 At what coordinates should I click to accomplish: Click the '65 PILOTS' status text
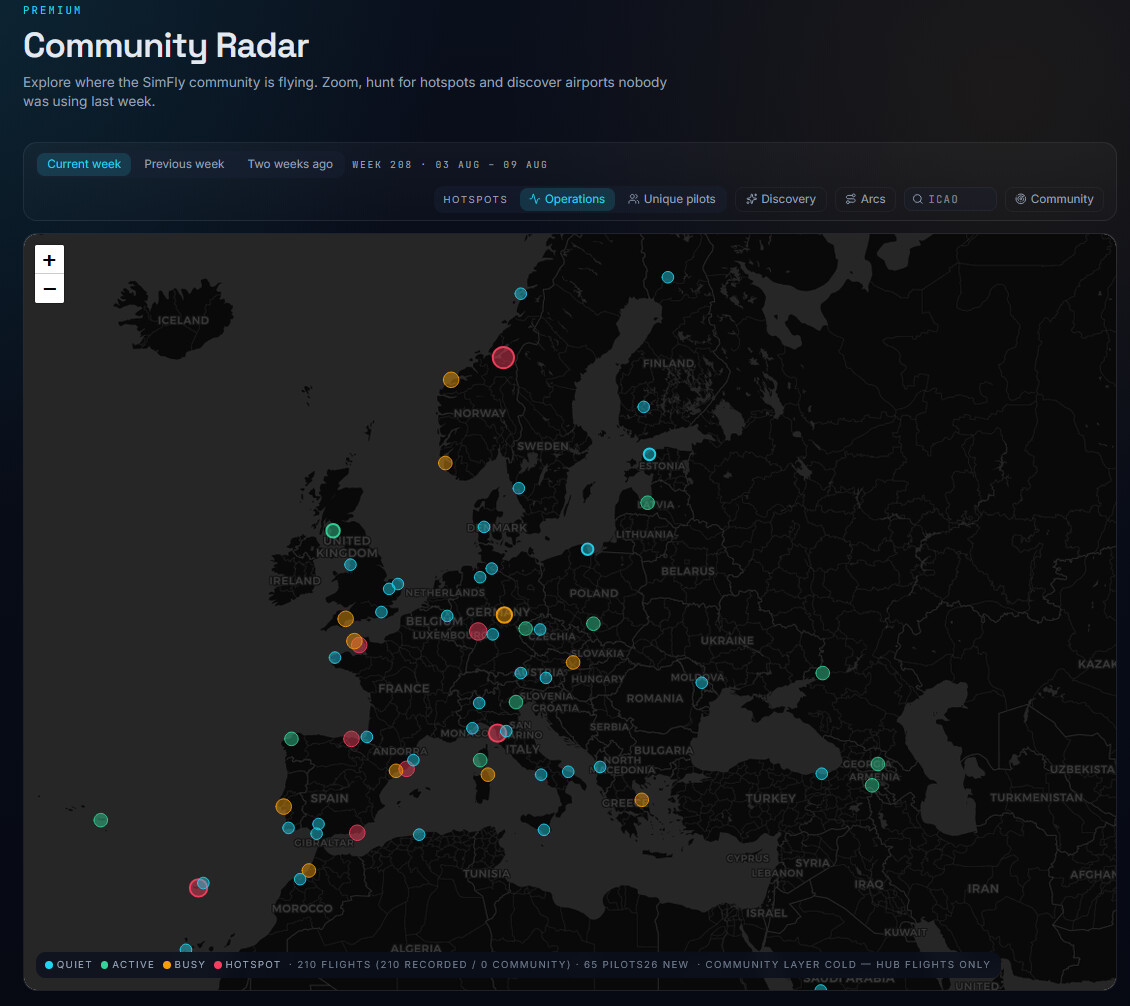(613, 965)
